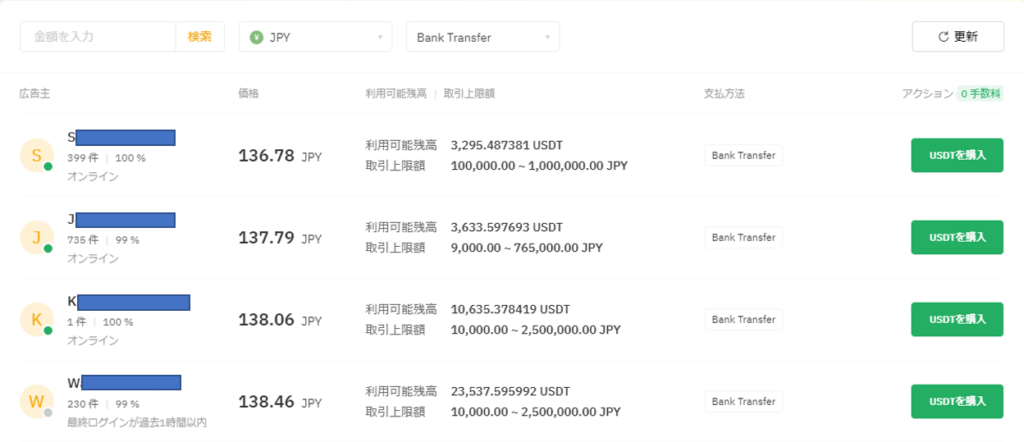The height and width of the screenshot is (442, 1024).
Task: Click the 更新 refresh button
Action: tap(957, 37)
